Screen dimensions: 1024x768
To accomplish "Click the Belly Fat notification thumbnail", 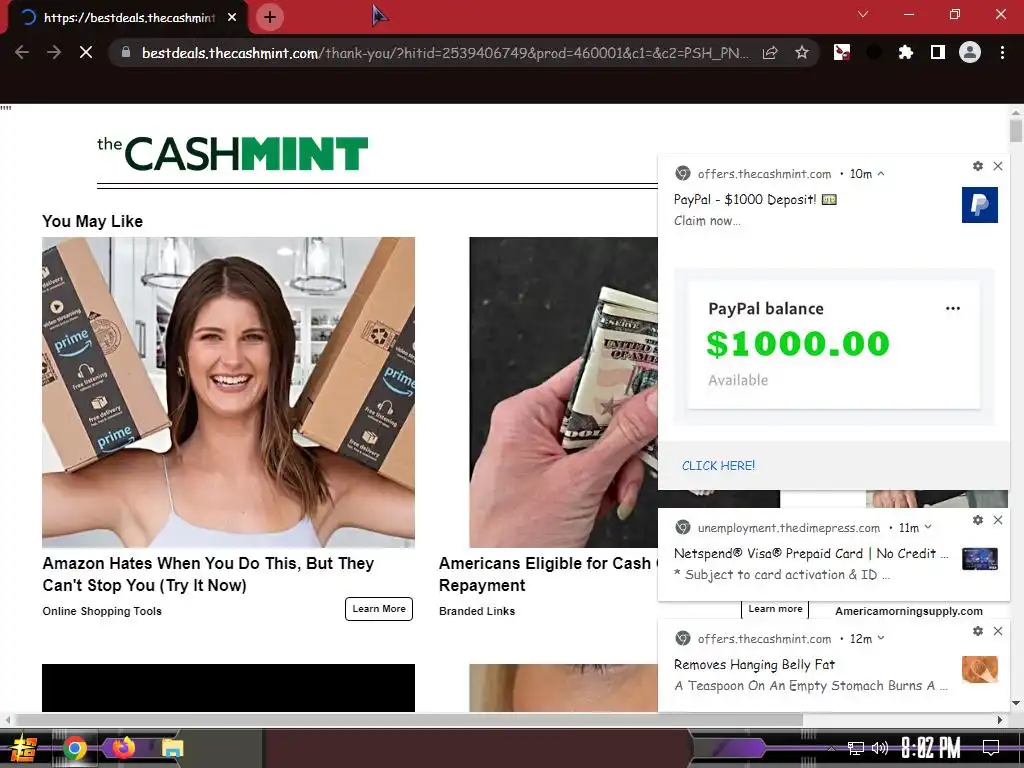I will tap(980, 670).
